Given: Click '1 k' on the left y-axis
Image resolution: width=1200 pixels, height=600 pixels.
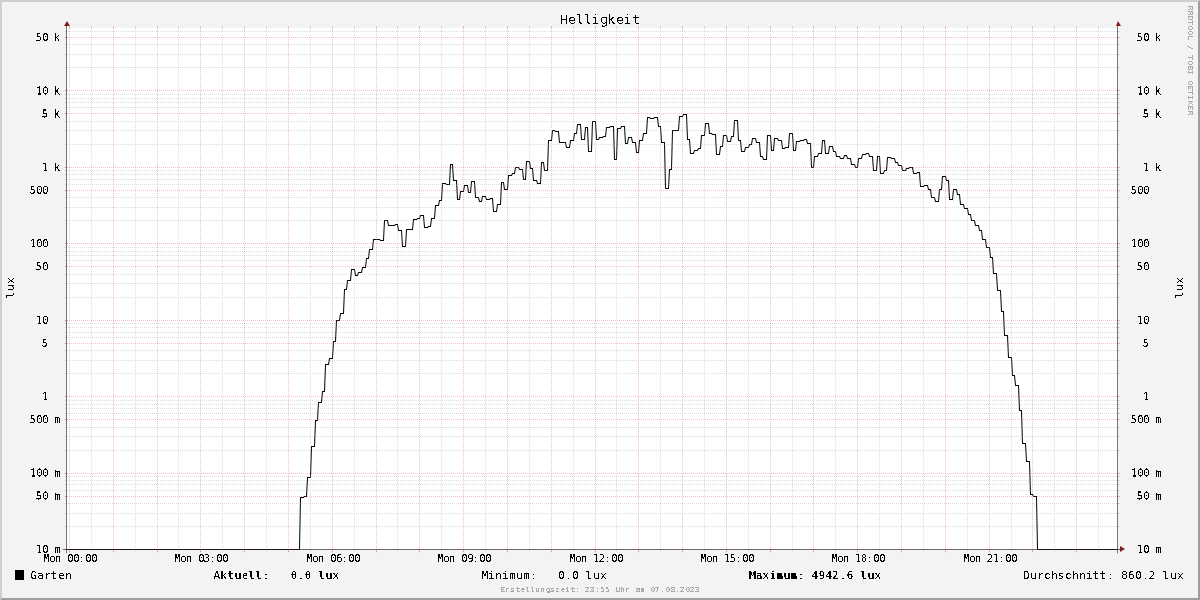Looking at the screenshot, I should (50, 168).
